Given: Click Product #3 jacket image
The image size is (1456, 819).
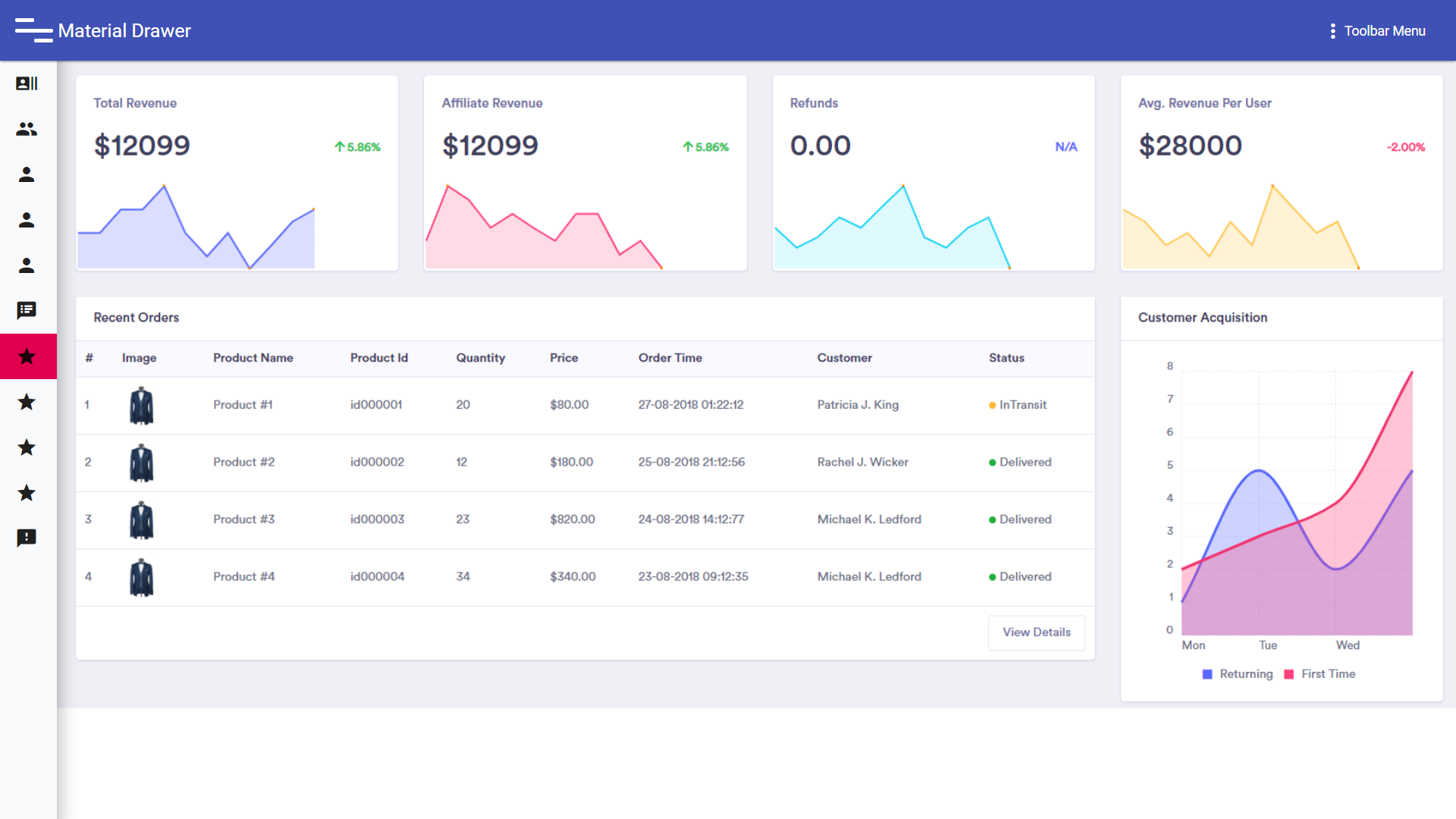Looking at the screenshot, I should 142,520.
